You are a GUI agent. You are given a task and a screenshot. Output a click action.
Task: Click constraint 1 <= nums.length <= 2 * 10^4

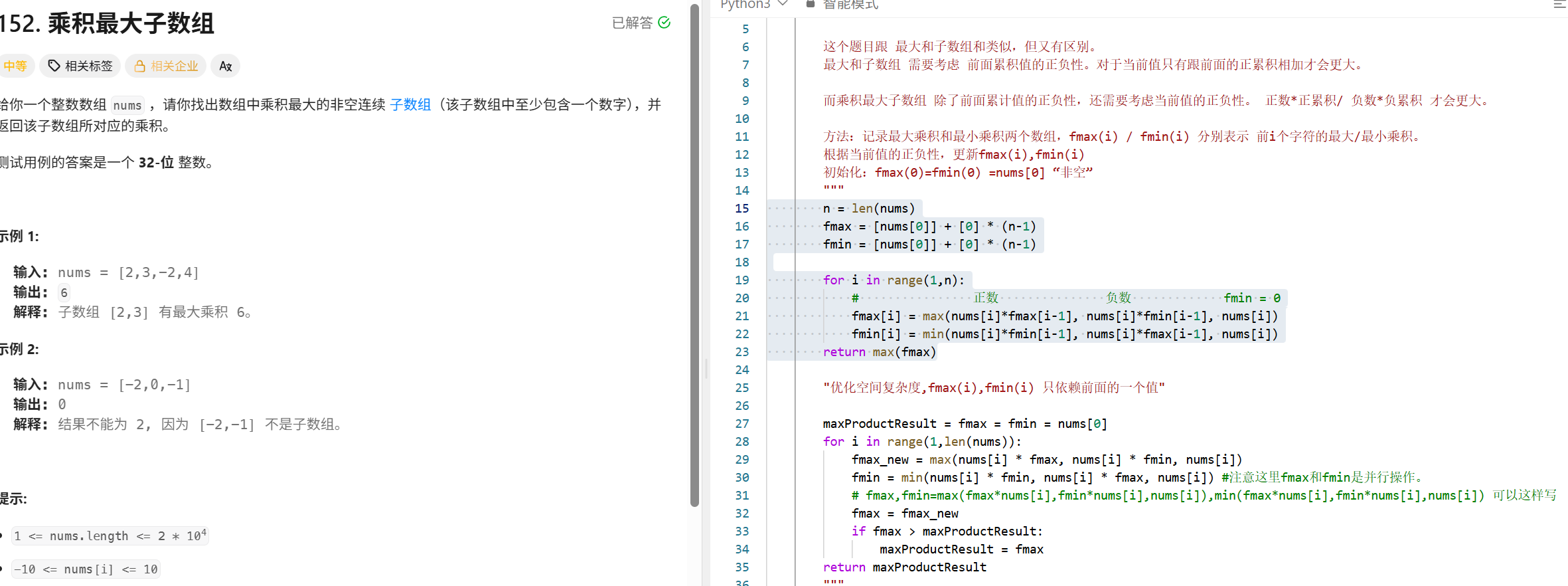(110, 536)
